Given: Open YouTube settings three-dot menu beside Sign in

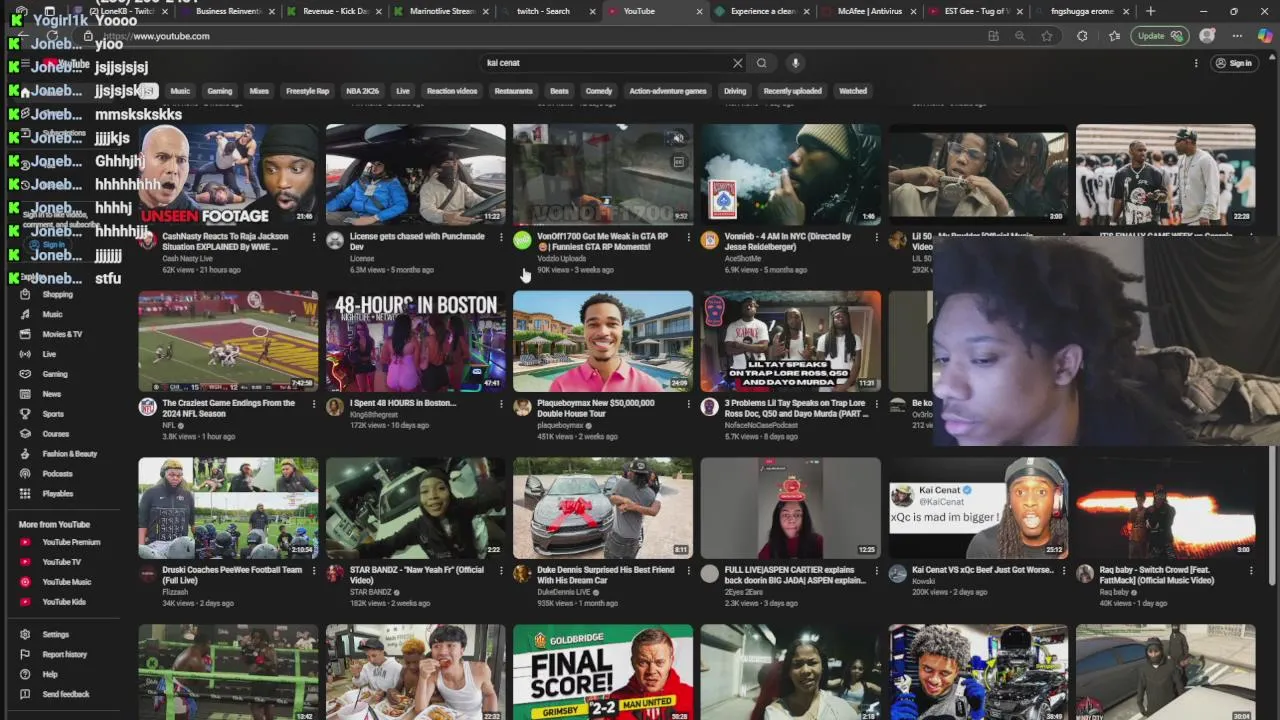Looking at the screenshot, I should point(1195,63).
